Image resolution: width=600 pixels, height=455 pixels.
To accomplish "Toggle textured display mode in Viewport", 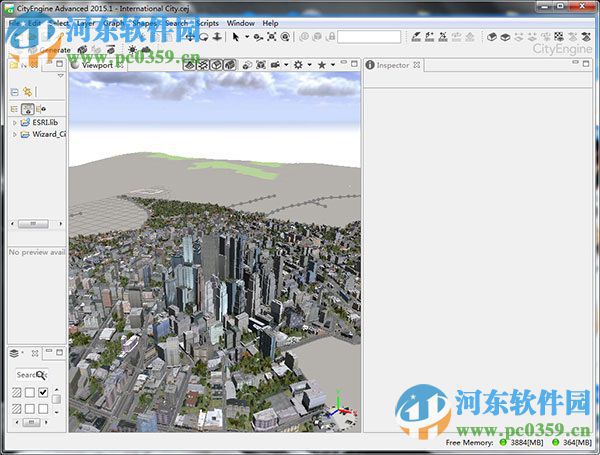I will click(230, 65).
